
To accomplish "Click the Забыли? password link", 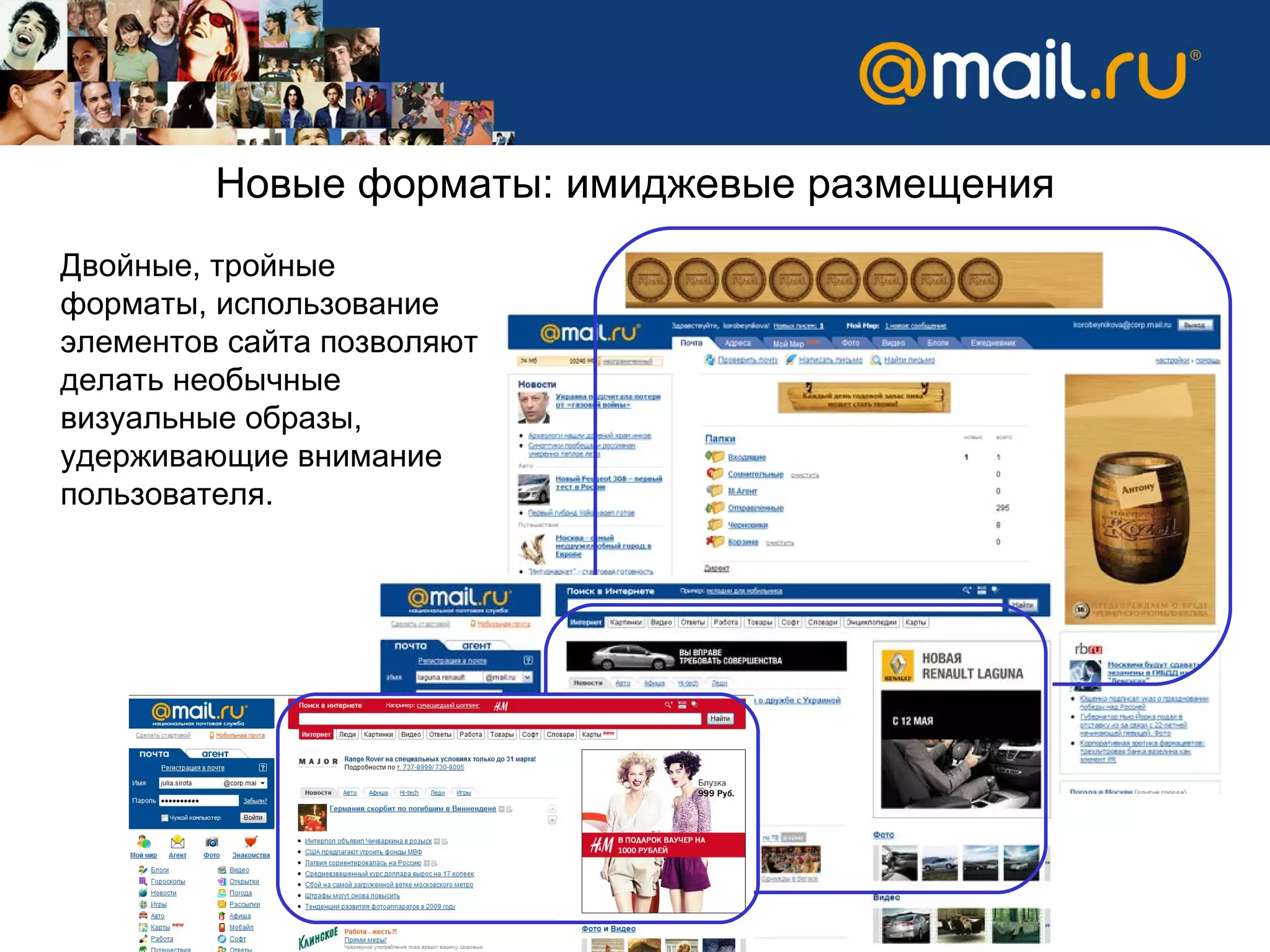I will (255, 801).
